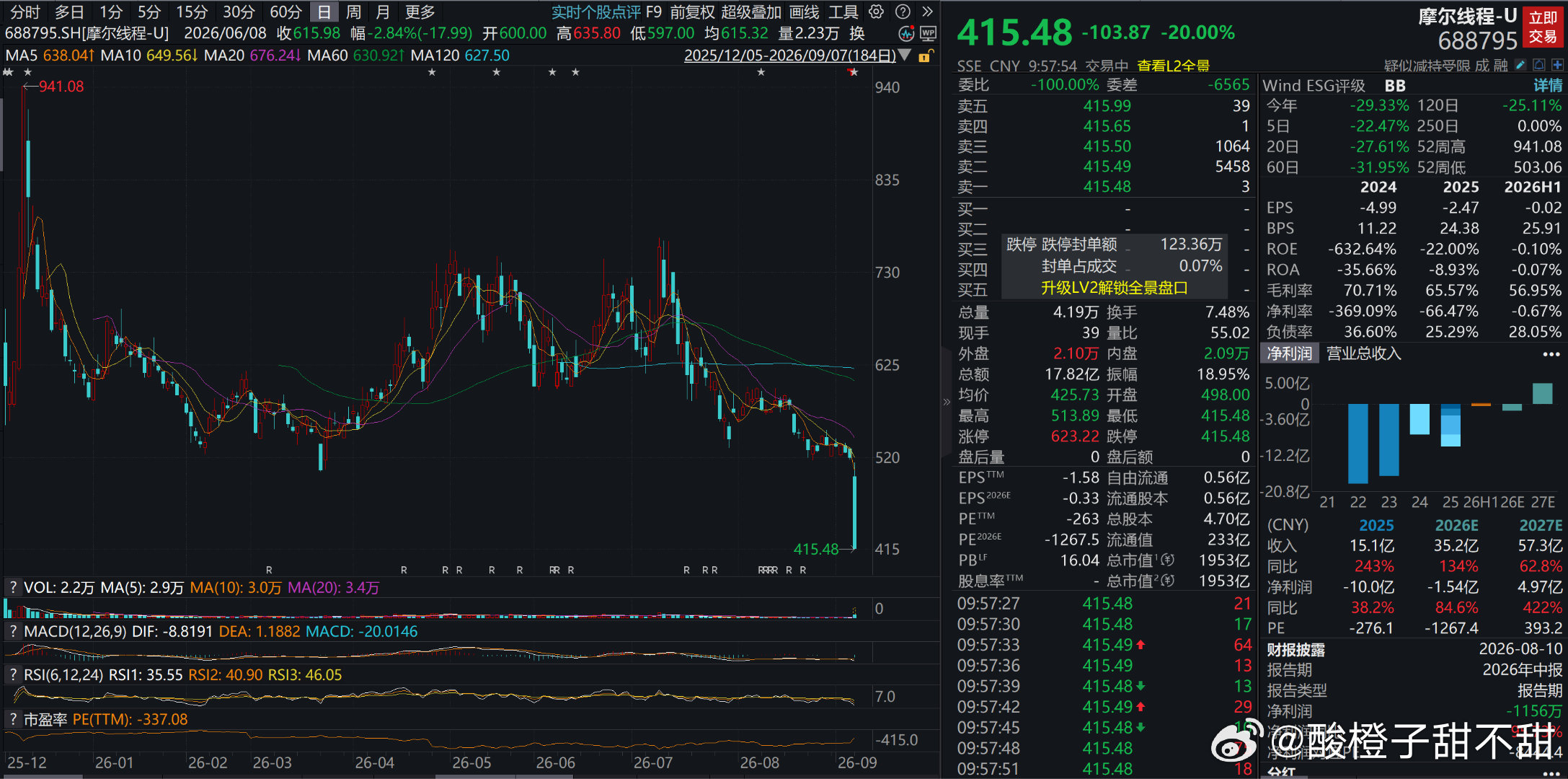The image size is (1568, 779).
Task: Open the 更多 periods dropdown
Action: coord(420,12)
